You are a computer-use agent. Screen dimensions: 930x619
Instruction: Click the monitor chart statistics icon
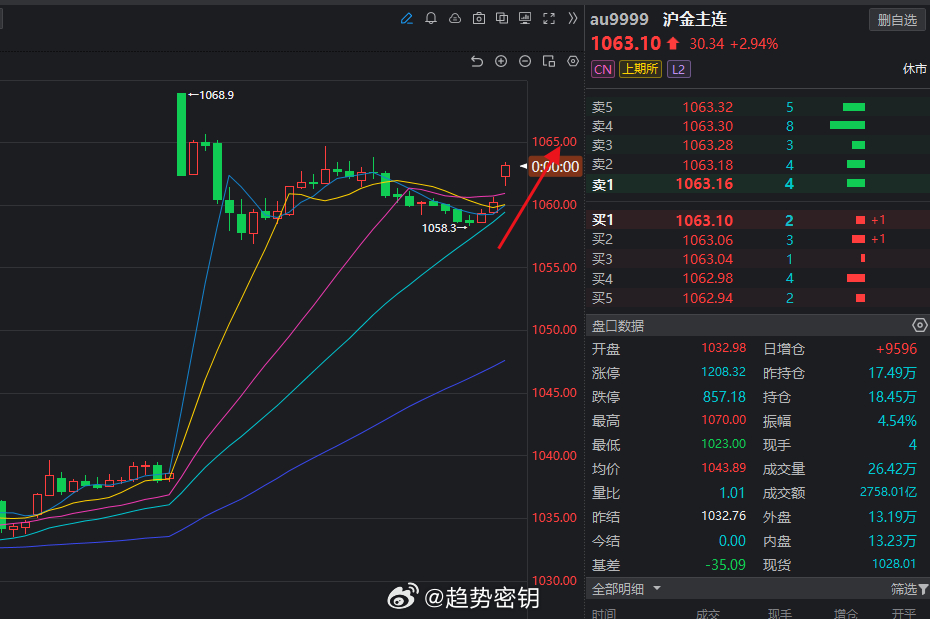click(x=525, y=18)
